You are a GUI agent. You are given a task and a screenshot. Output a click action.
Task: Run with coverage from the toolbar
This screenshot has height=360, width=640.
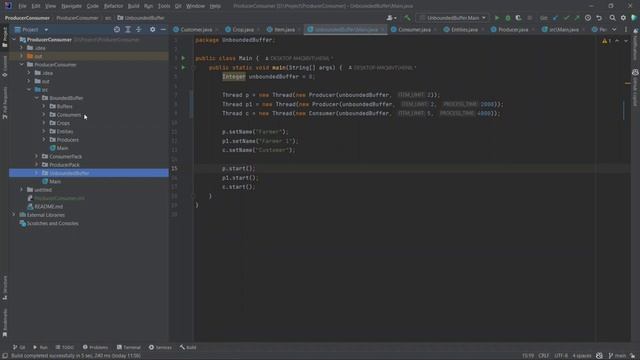tap(518, 18)
